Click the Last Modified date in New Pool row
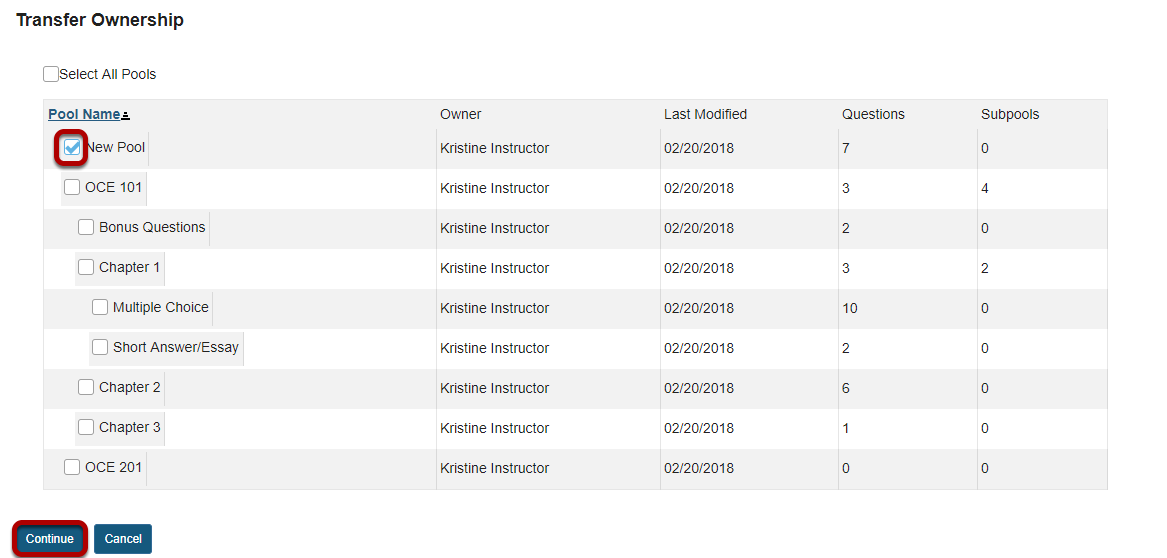This screenshot has width=1167, height=558. 699,148
